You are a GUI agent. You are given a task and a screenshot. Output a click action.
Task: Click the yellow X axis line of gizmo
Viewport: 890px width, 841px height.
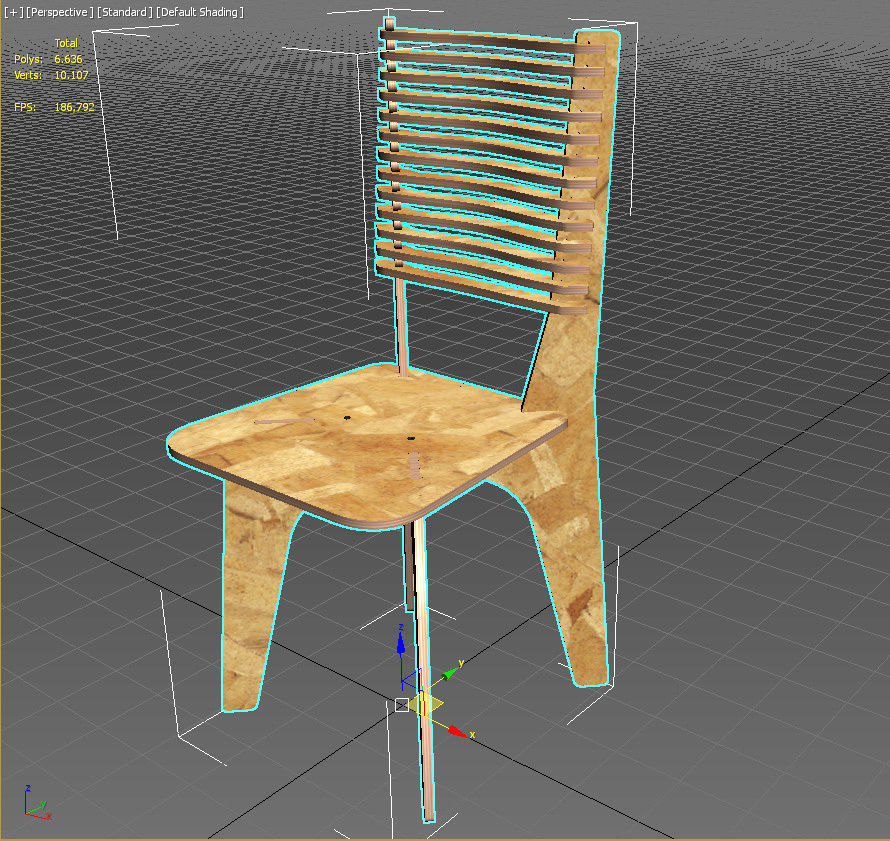tap(440, 725)
